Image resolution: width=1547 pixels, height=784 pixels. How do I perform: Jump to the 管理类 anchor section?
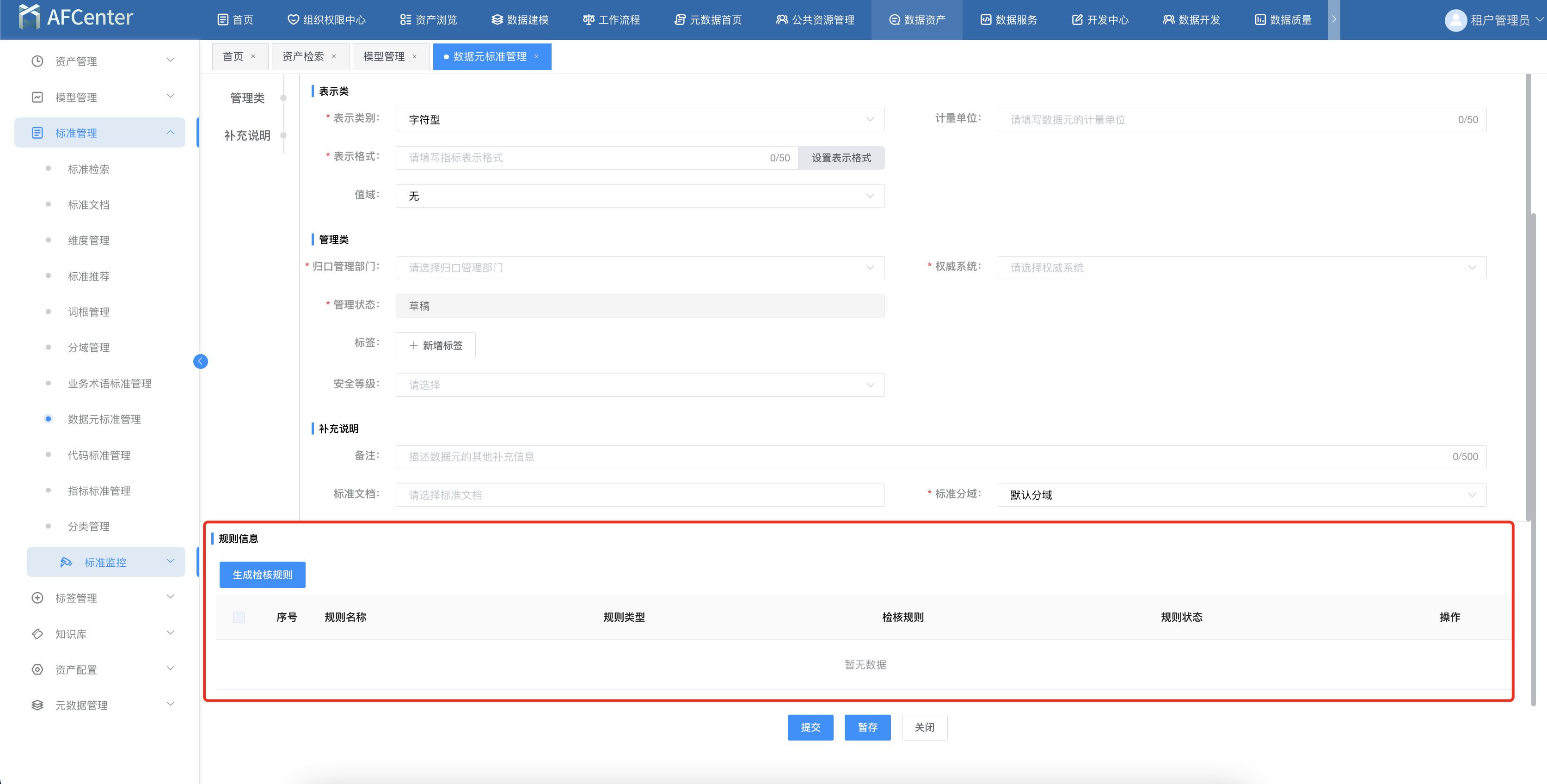(x=247, y=98)
